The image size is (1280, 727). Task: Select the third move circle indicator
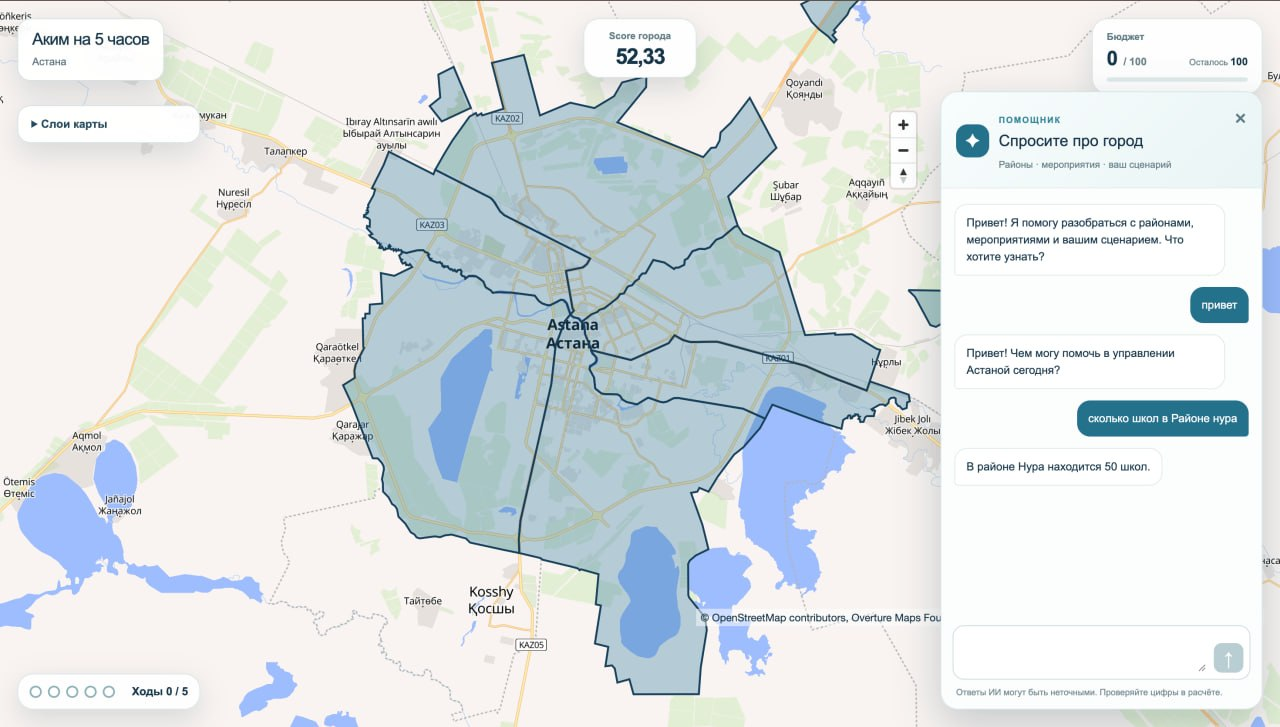73,691
